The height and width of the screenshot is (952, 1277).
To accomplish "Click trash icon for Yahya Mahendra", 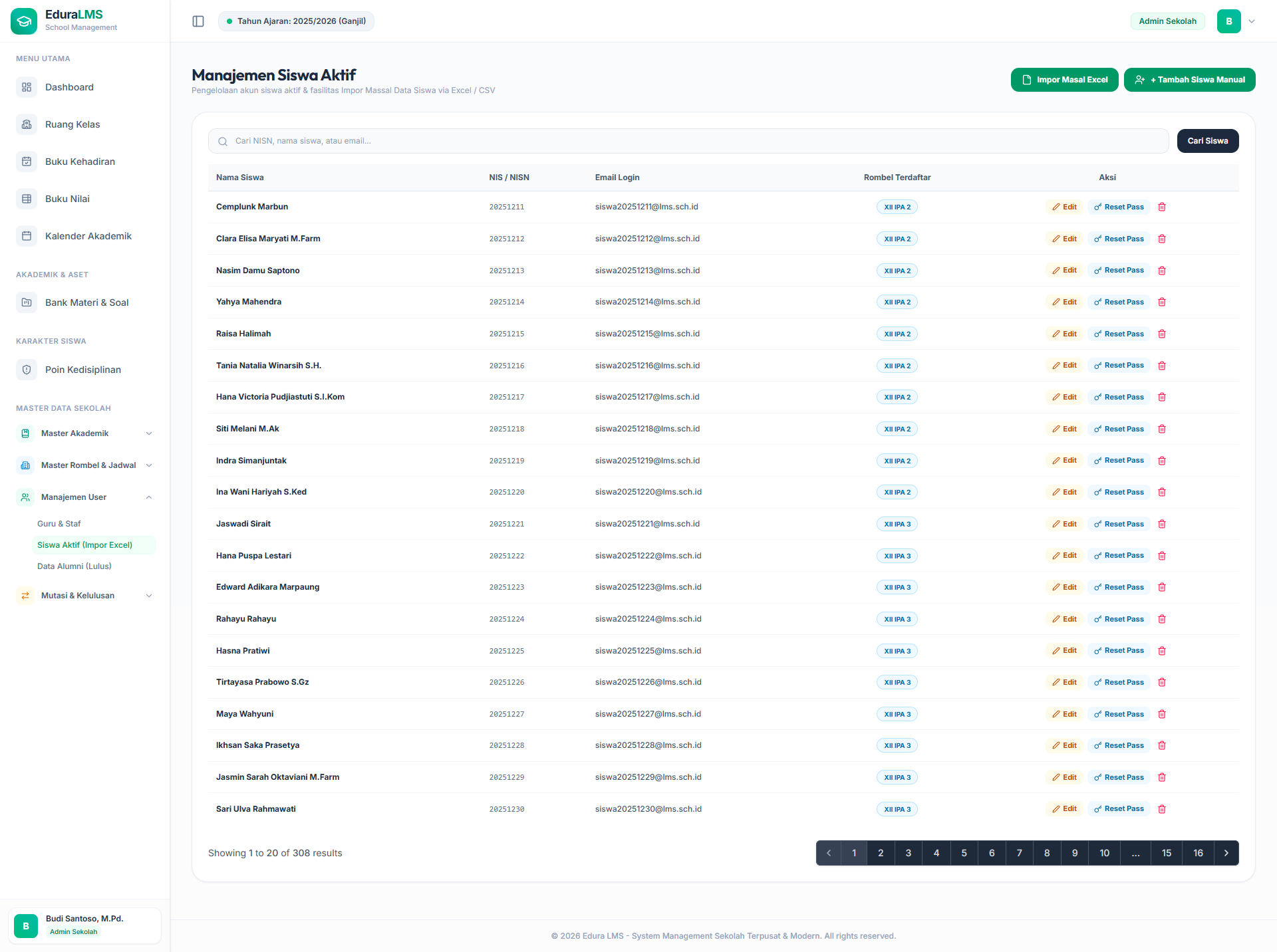I will coord(1162,302).
